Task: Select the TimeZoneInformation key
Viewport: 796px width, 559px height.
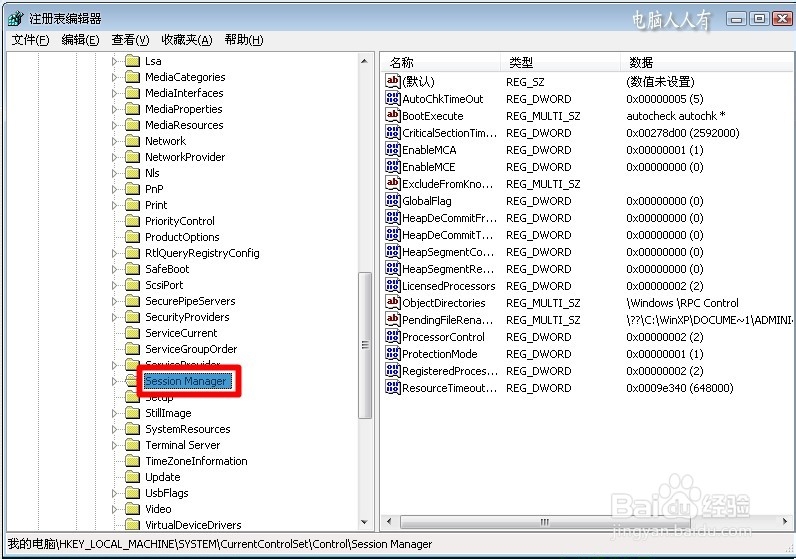Action: (x=196, y=461)
